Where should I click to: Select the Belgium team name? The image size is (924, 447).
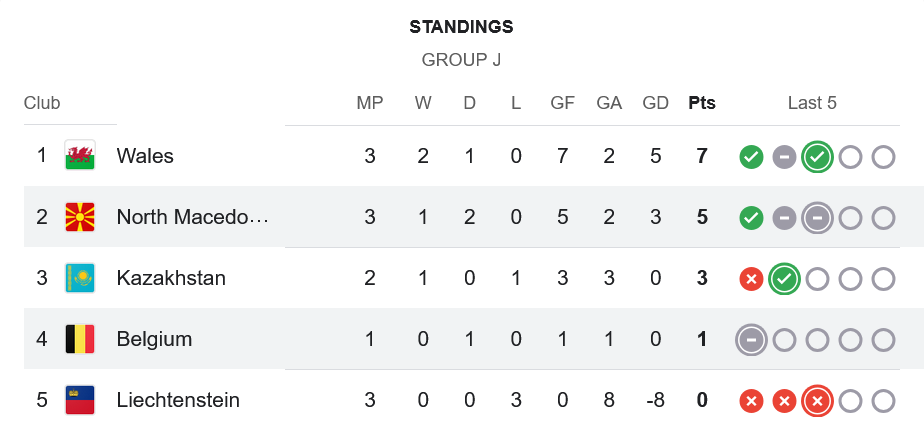154,339
